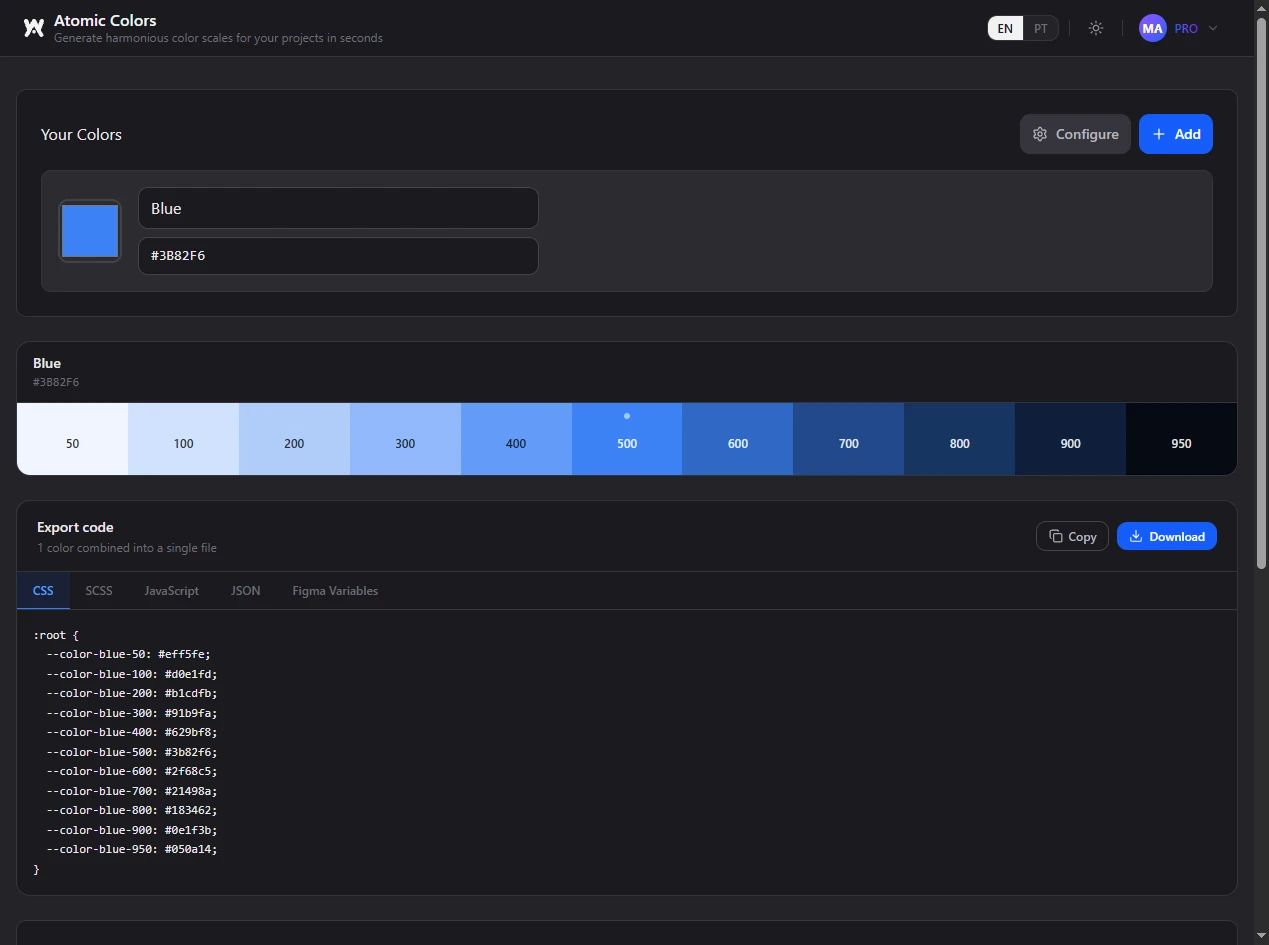Viewport: 1269px width, 945px height.
Task: Click the --color-blue-50 code line
Action: coord(128,654)
